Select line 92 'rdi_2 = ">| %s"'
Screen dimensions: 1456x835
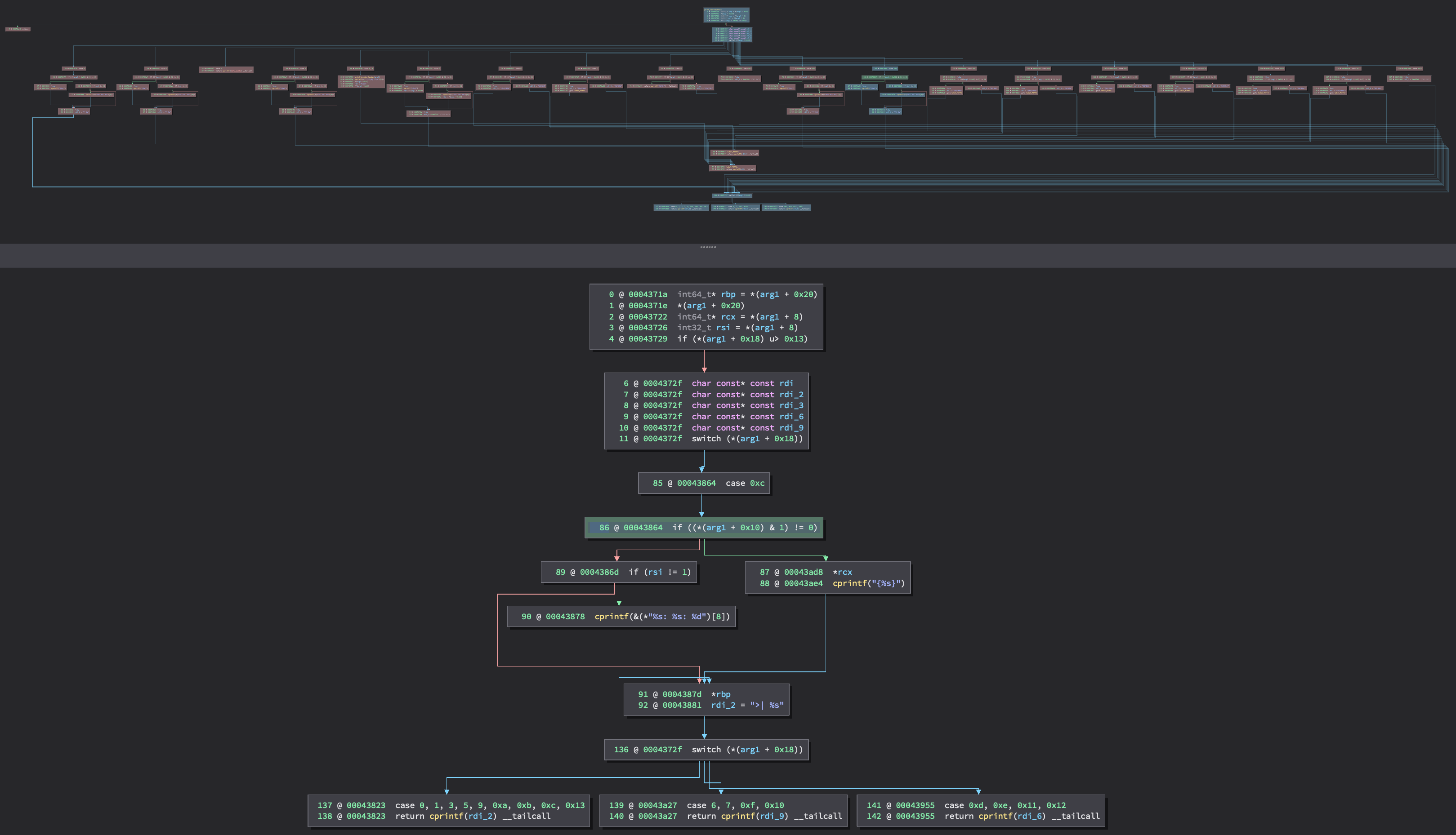(x=711, y=706)
